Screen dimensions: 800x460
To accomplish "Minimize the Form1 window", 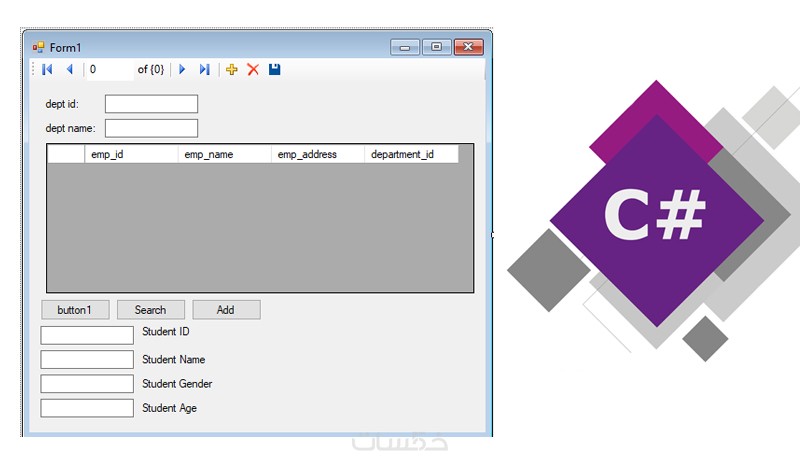I will tap(405, 47).
